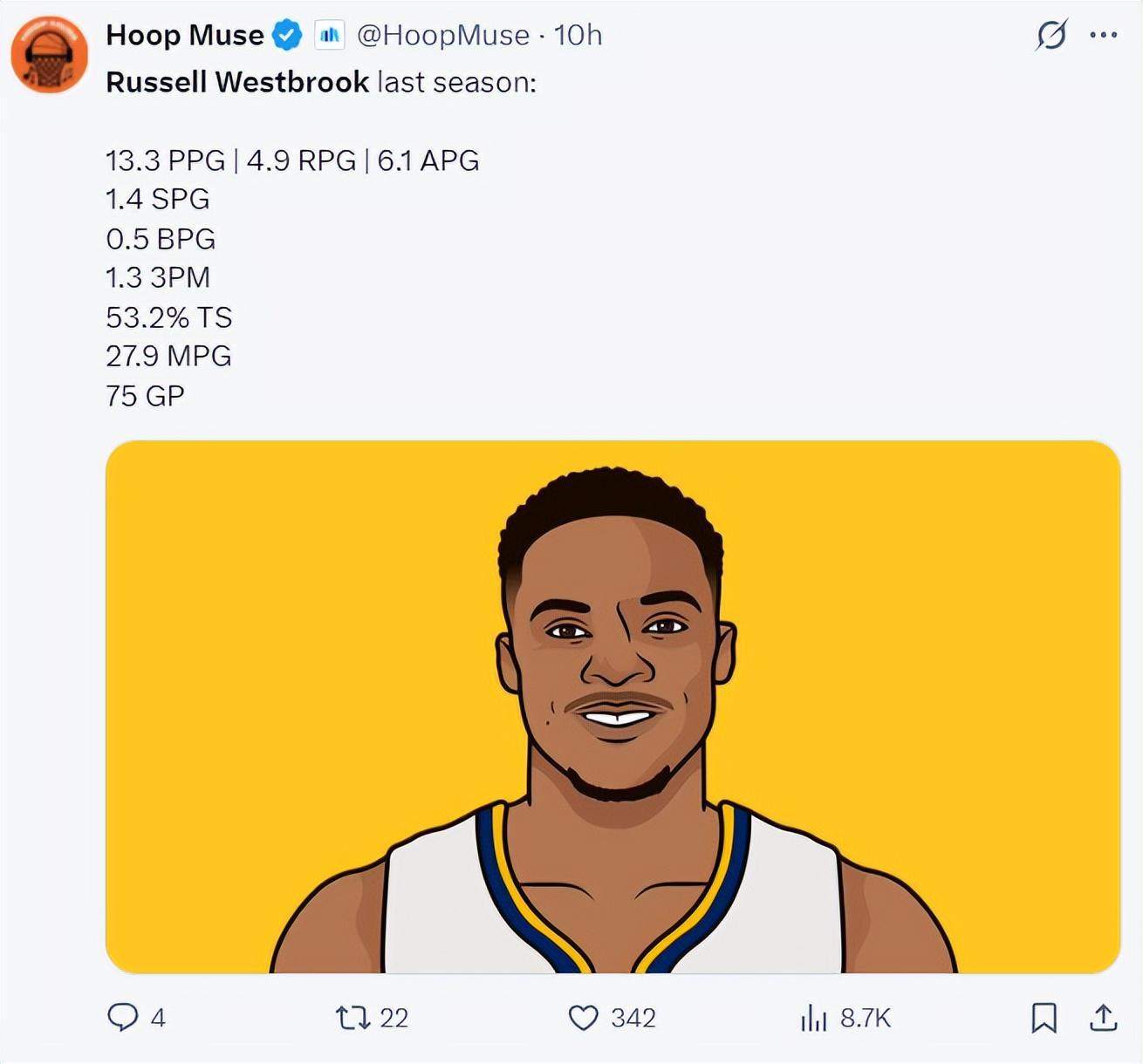Click the 22 reposts count
The height and width of the screenshot is (1064, 1143).
click(x=394, y=1018)
